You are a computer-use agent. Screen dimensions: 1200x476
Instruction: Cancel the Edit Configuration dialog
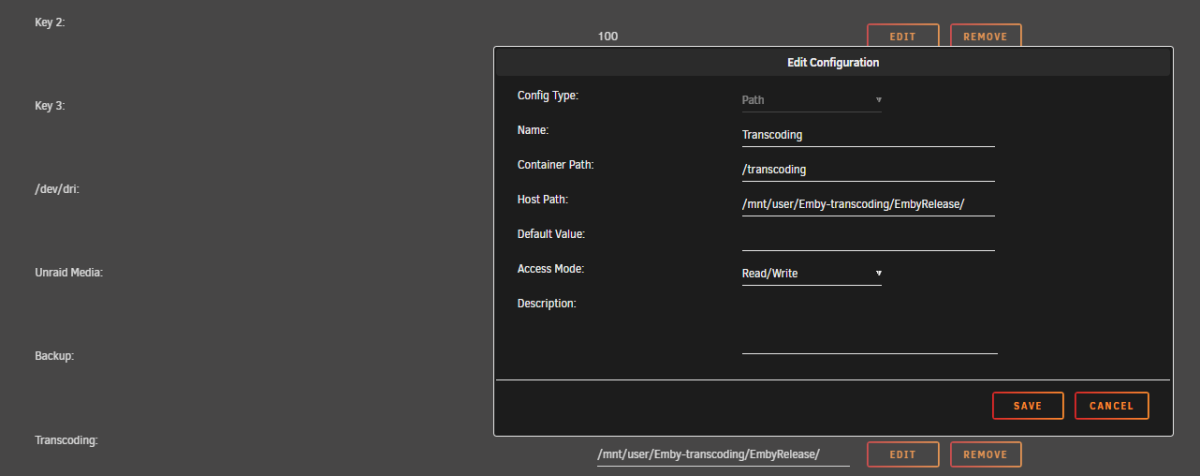(x=1112, y=406)
